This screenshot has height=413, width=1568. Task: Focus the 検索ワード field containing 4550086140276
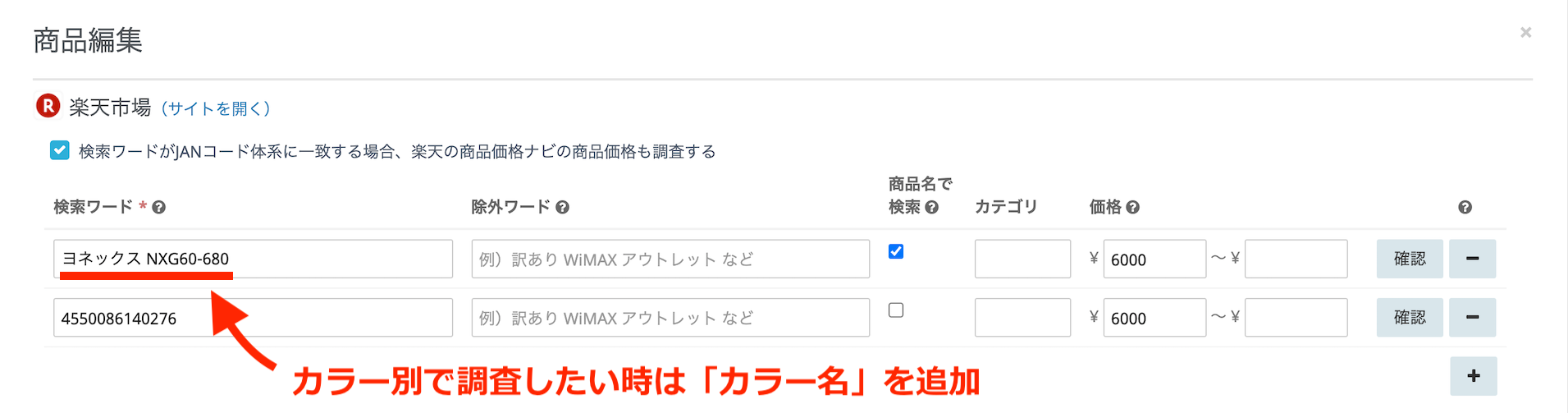253,318
